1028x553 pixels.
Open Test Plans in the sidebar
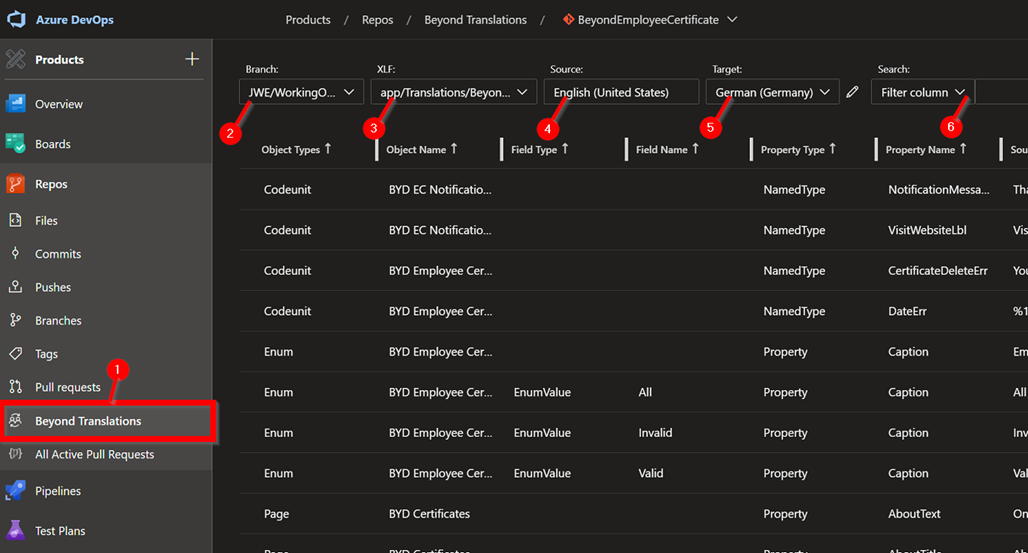(59, 531)
